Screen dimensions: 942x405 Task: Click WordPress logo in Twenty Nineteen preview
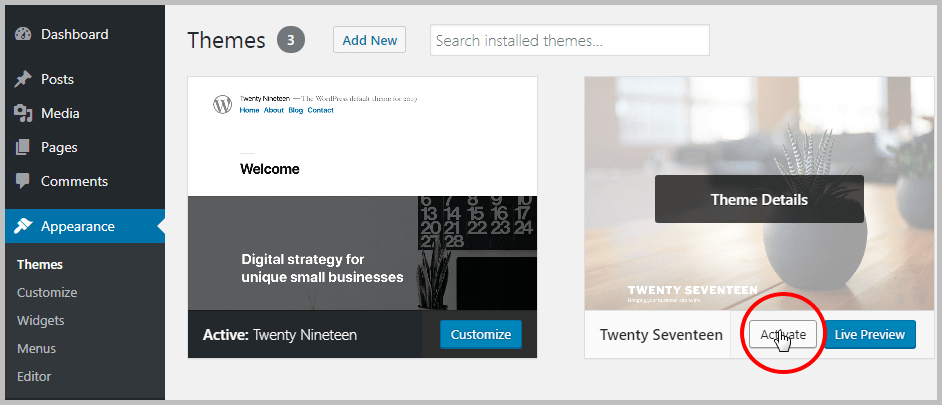point(222,105)
